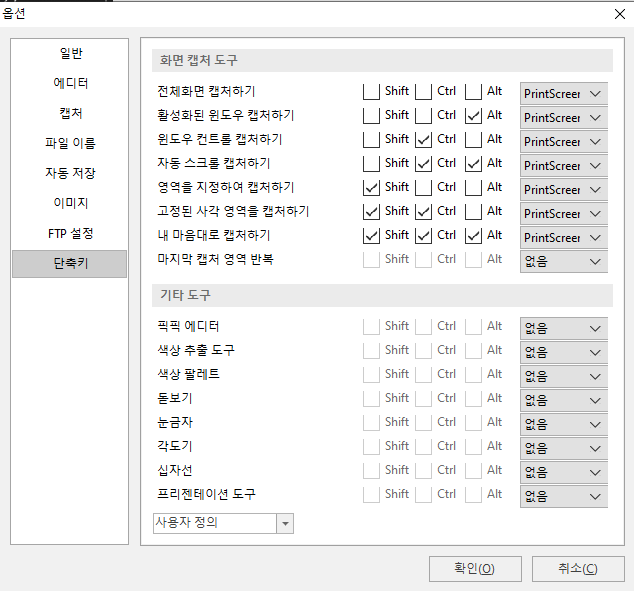Enable Ctrl for 전체화면 캡처하기
Image resolution: width=634 pixels, height=591 pixels.
point(423,91)
